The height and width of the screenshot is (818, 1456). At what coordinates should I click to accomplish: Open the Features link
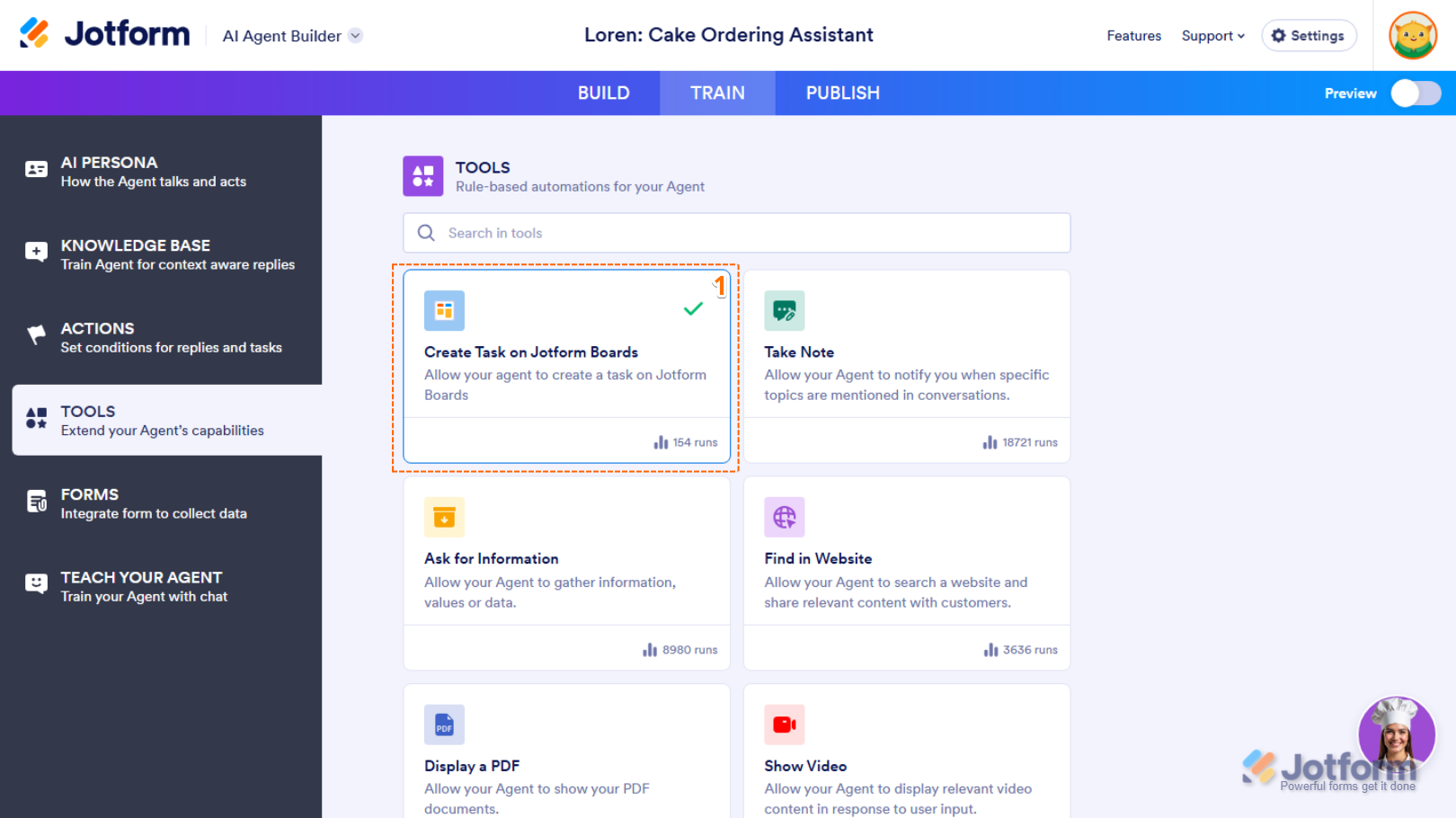point(1134,36)
